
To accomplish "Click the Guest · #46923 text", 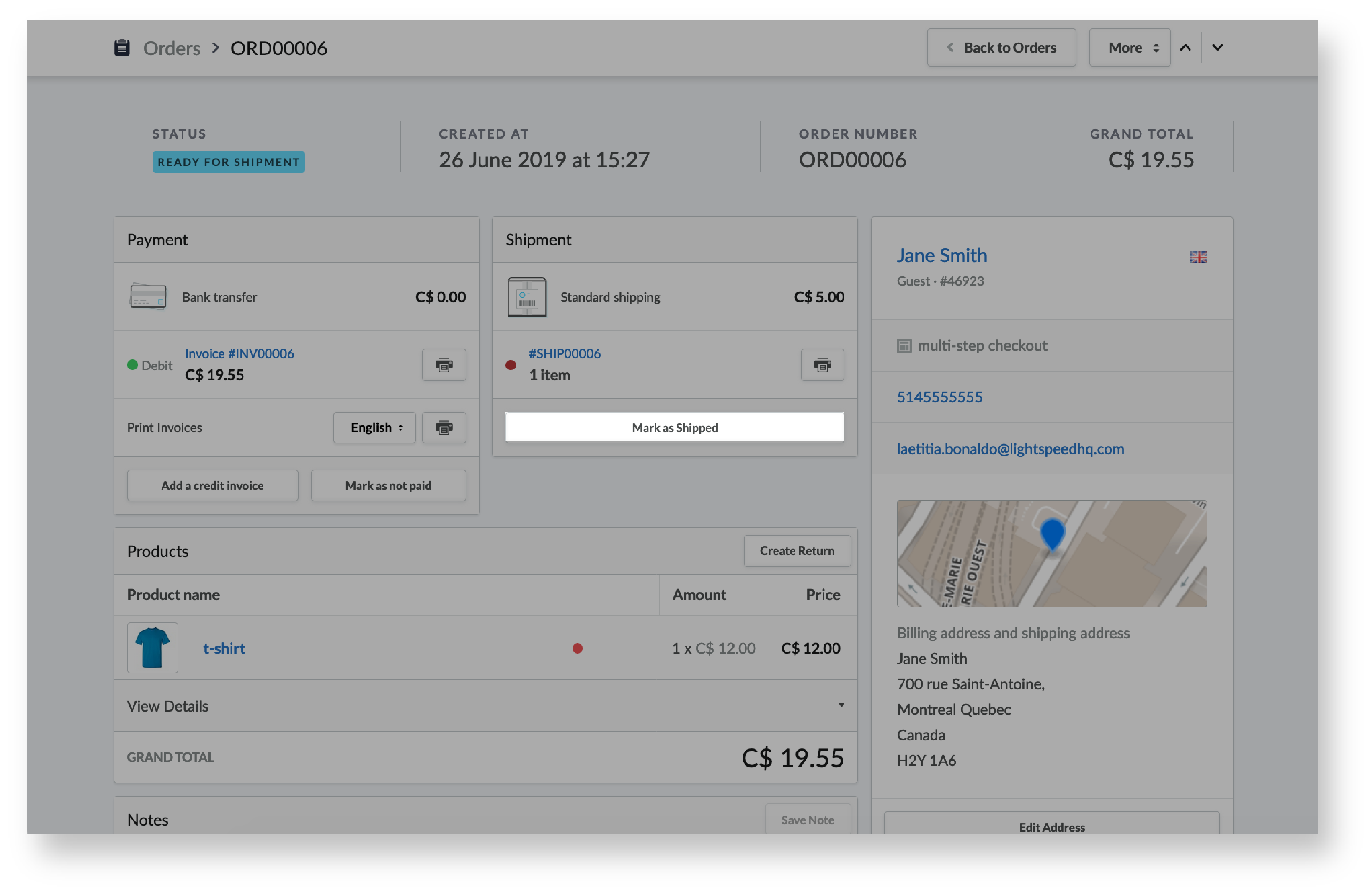I will point(940,281).
